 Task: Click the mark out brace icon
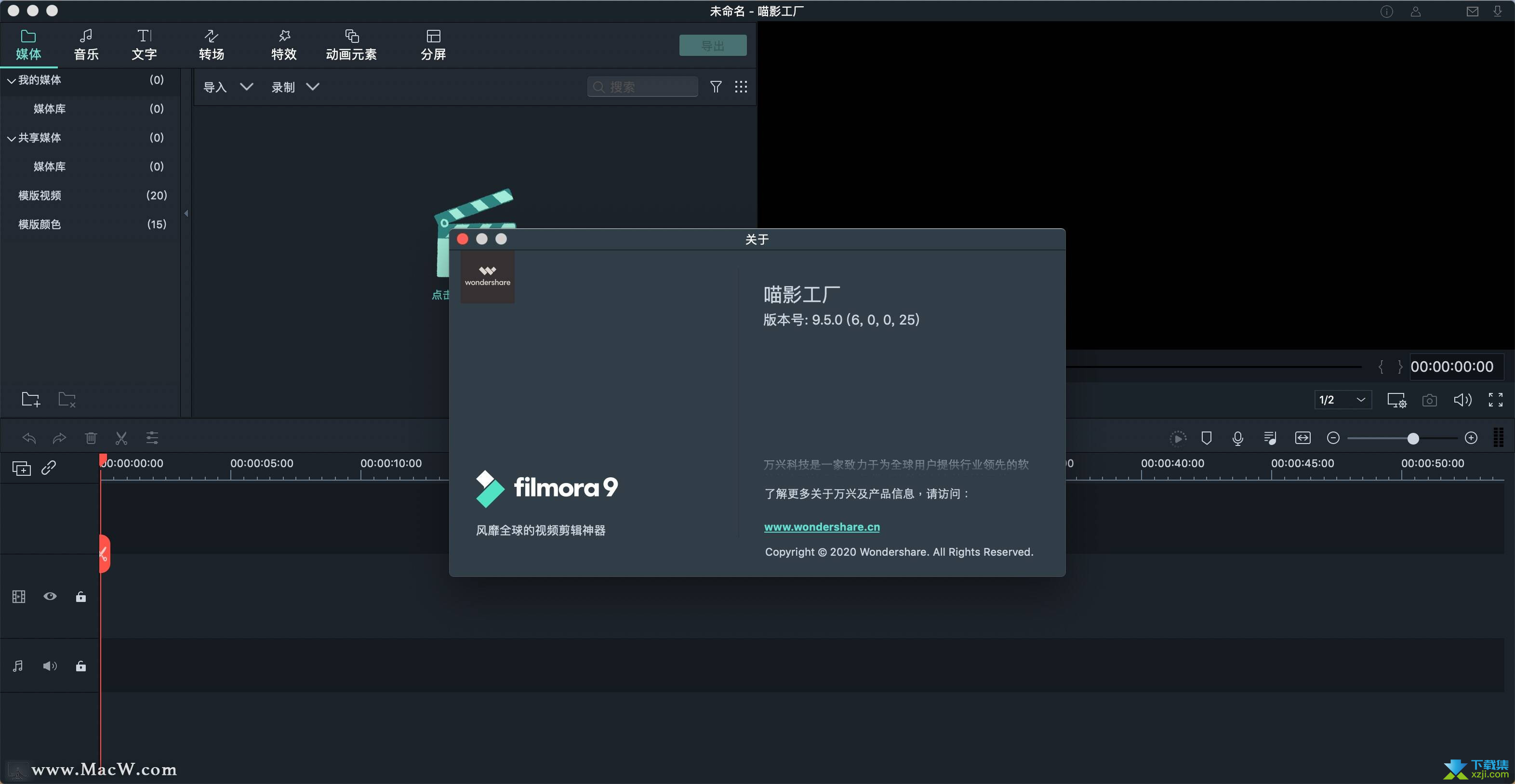1400,367
